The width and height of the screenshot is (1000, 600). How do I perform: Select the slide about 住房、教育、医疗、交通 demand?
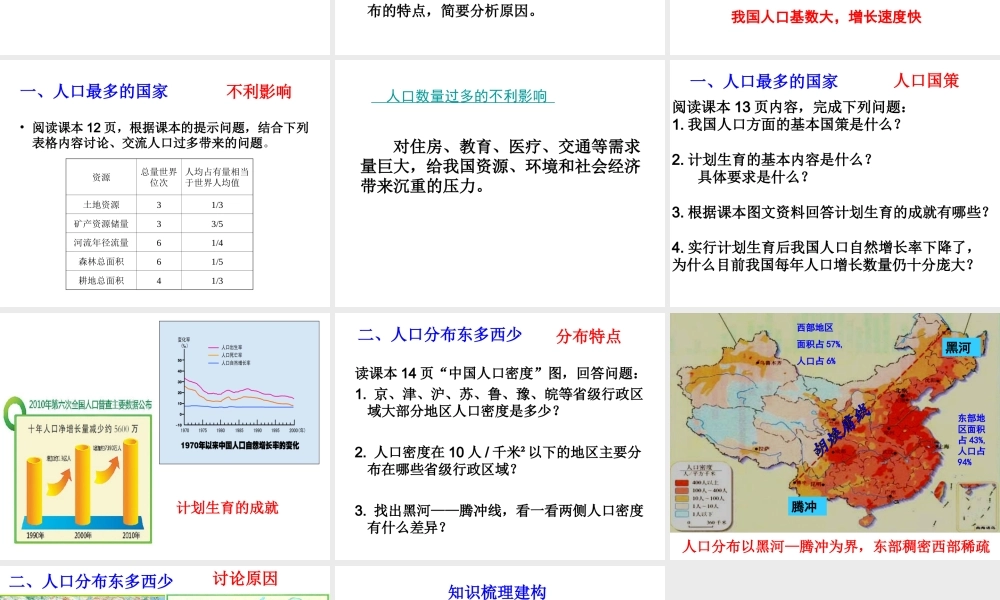pyautogui.click(x=499, y=183)
